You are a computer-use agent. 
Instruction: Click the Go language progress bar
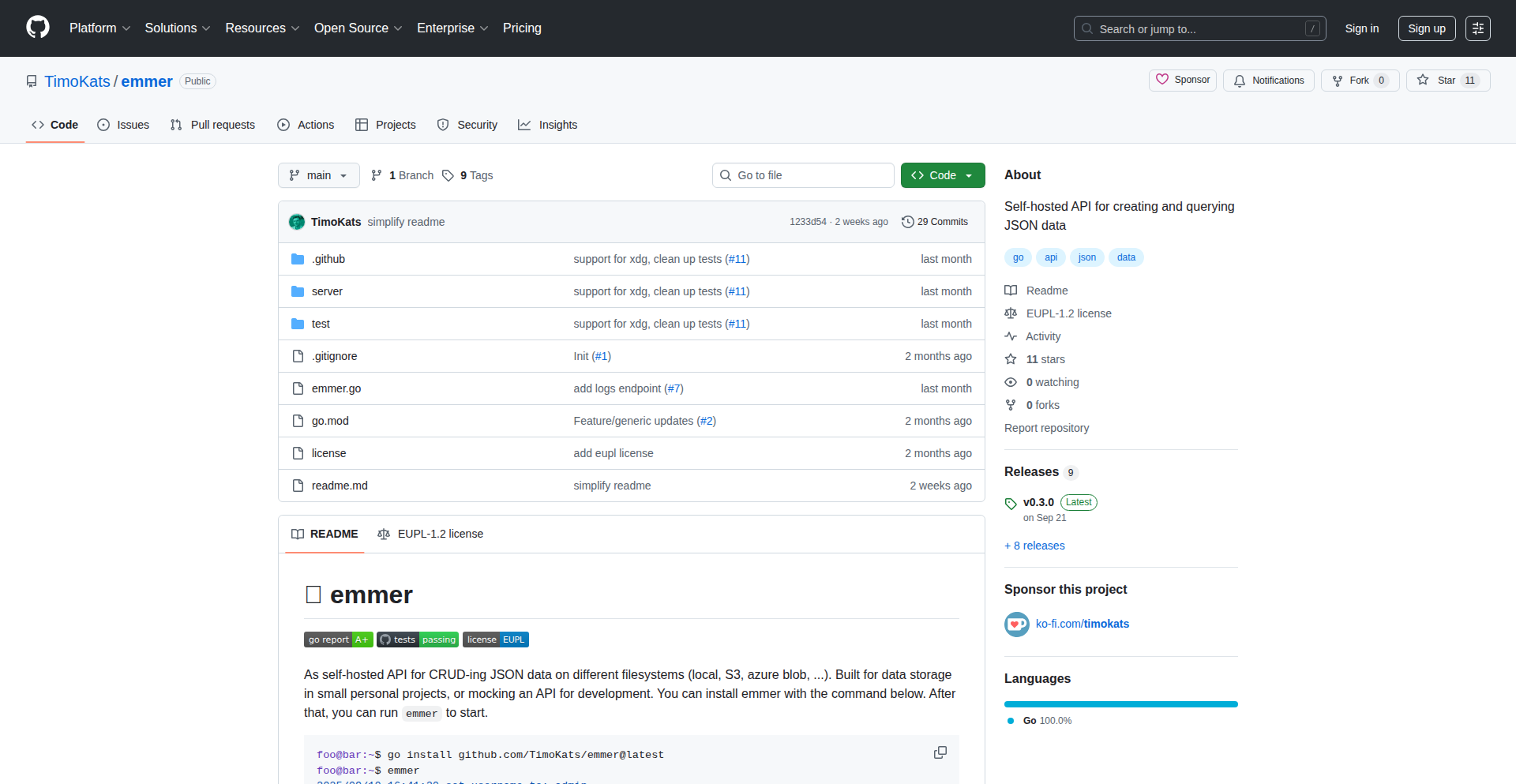click(x=1120, y=704)
